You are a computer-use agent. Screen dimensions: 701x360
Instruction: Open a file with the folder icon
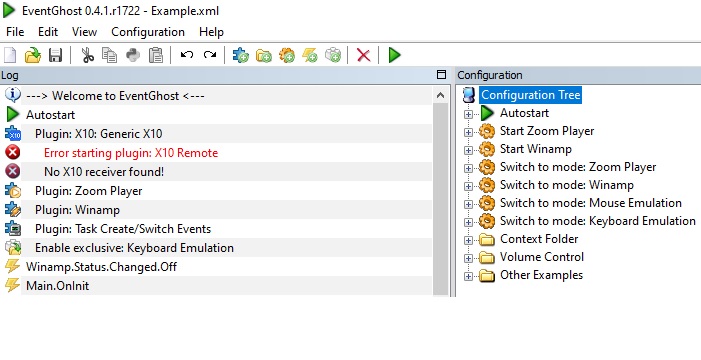(33, 55)
